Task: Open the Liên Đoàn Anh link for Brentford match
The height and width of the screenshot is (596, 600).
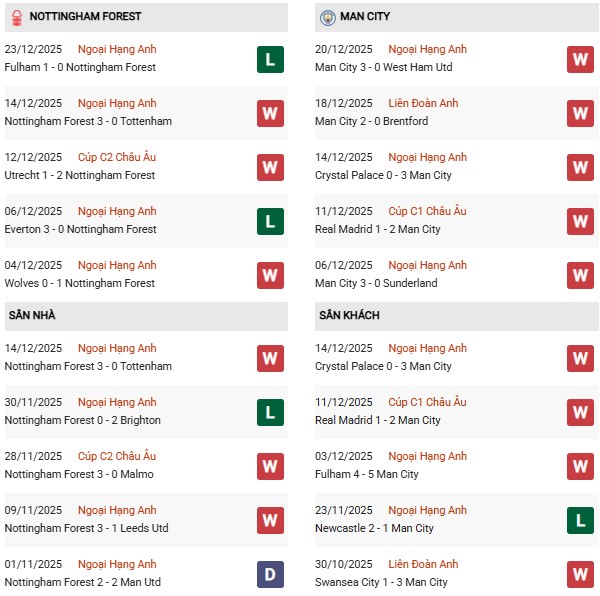Action: click(x=422, y=103)
